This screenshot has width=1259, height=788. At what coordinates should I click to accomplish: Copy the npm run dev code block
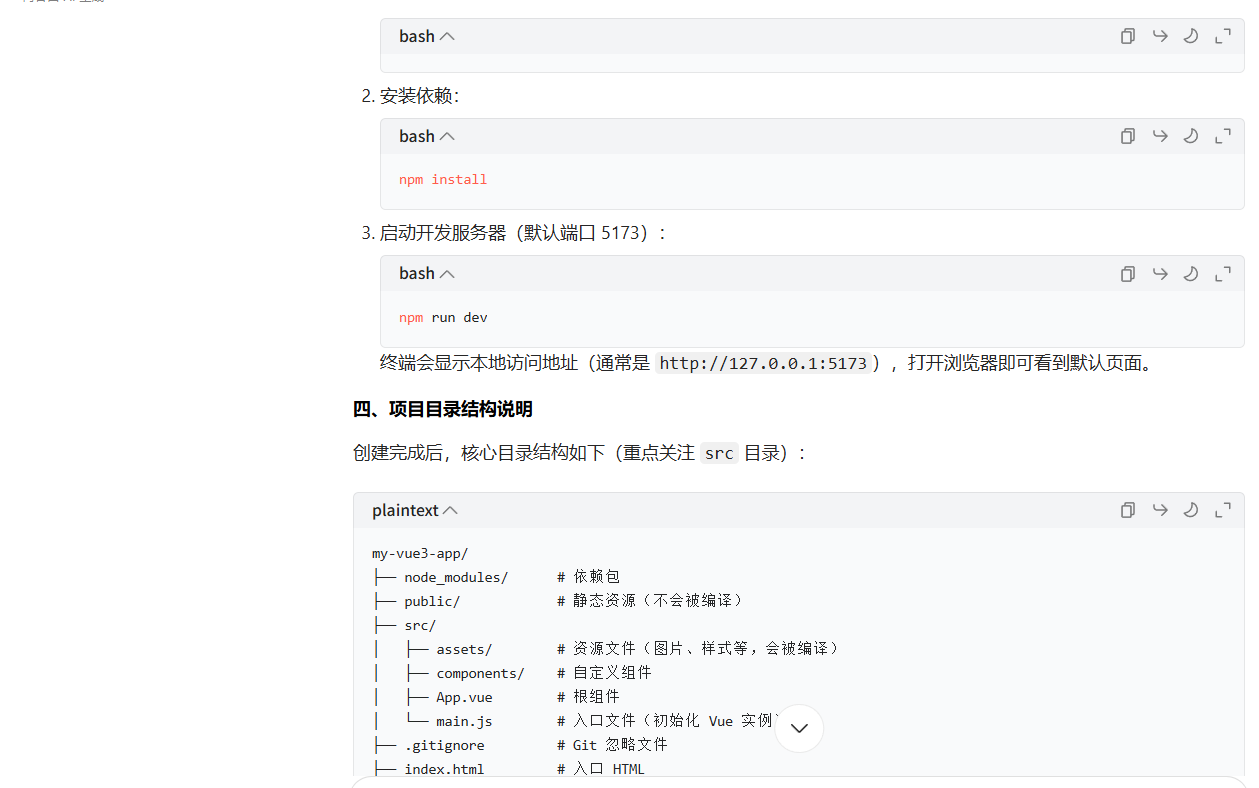tap(1128, 273)
